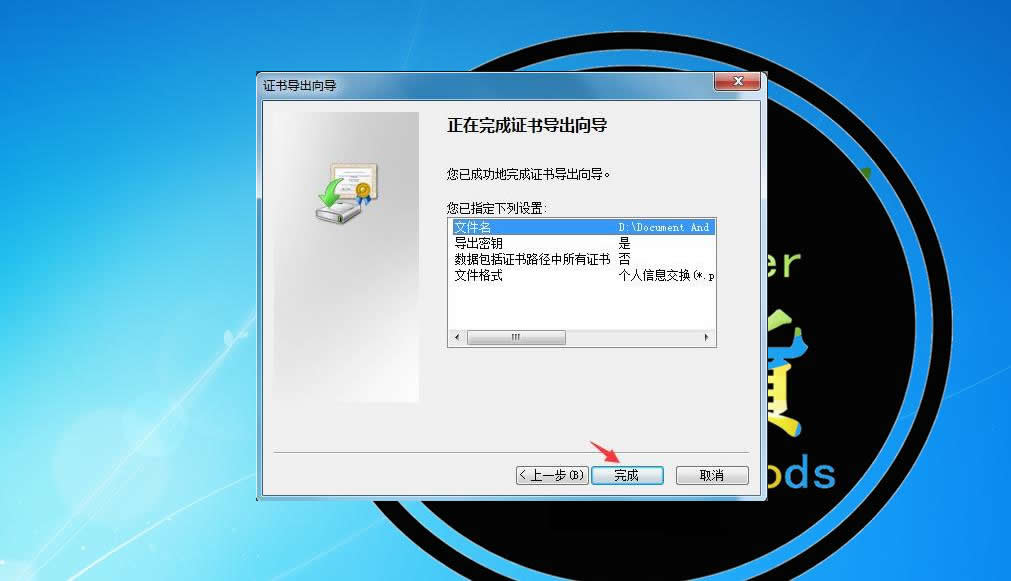1011x581 pixels.
Task: Click the scrollbar left arrow
Action: (x=455, y=338)
